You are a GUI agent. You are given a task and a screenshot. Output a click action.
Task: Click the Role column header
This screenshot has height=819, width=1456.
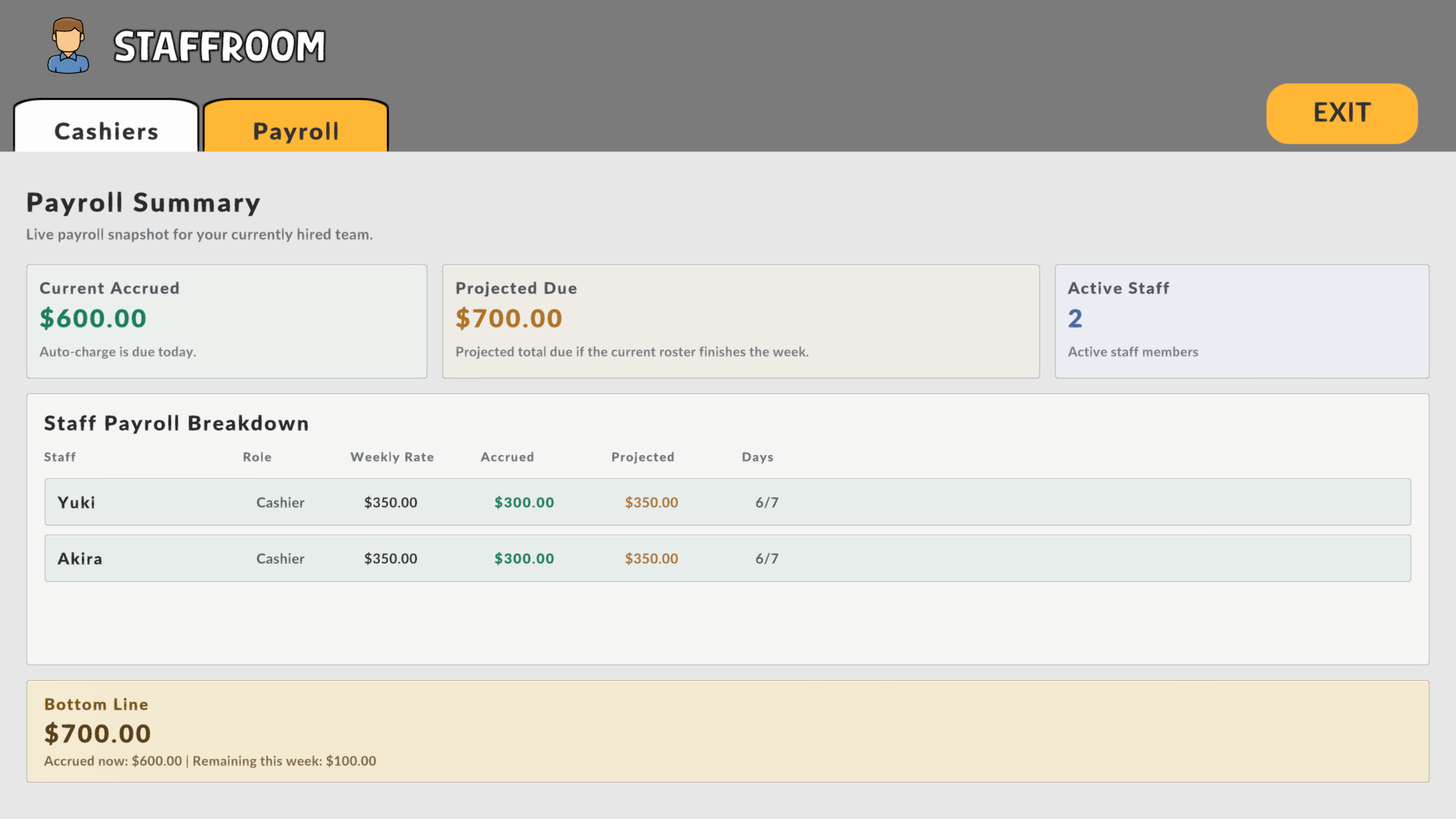(257, 457)
